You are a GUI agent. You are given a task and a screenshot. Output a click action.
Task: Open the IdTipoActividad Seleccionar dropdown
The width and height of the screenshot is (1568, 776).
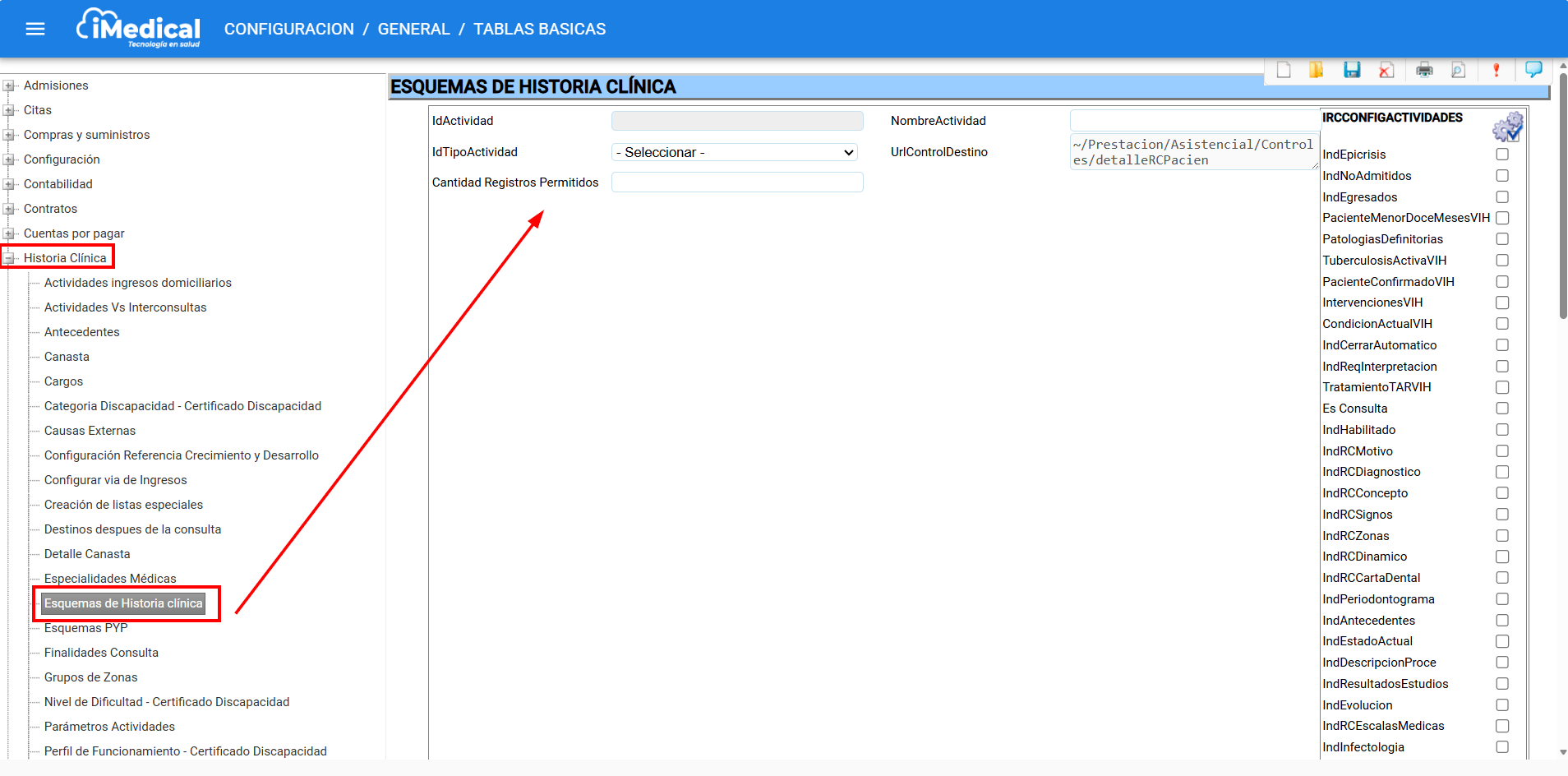(735, 152)
